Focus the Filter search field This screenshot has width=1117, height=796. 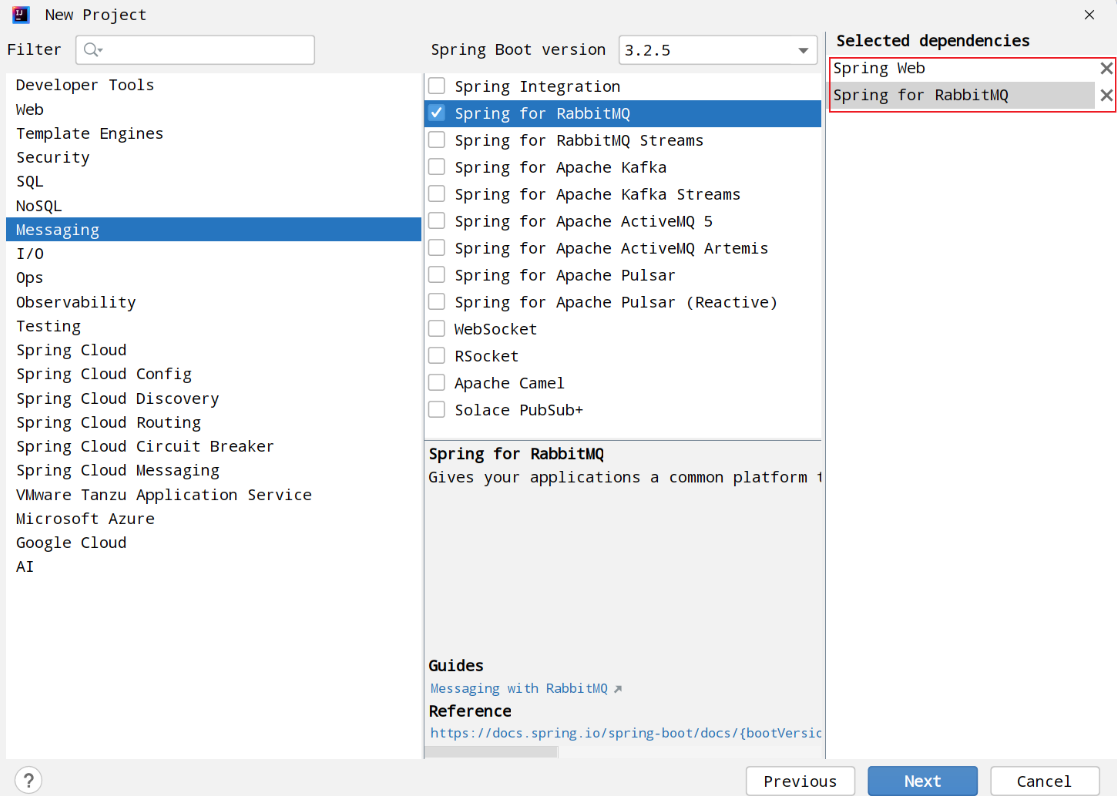point(195,50)
